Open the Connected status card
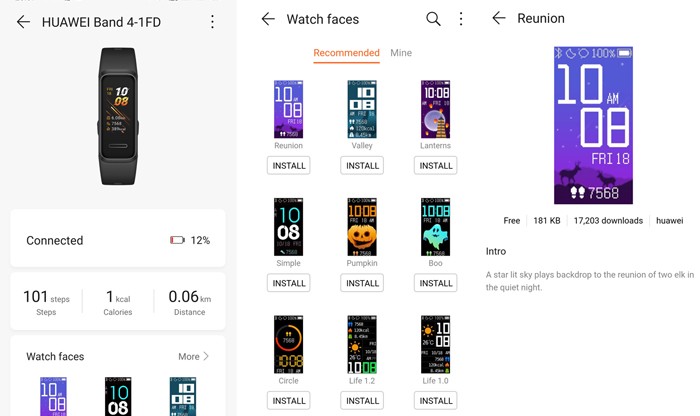Screen dimensions: 700x416 pyautogui.click(x=118, y=238)
